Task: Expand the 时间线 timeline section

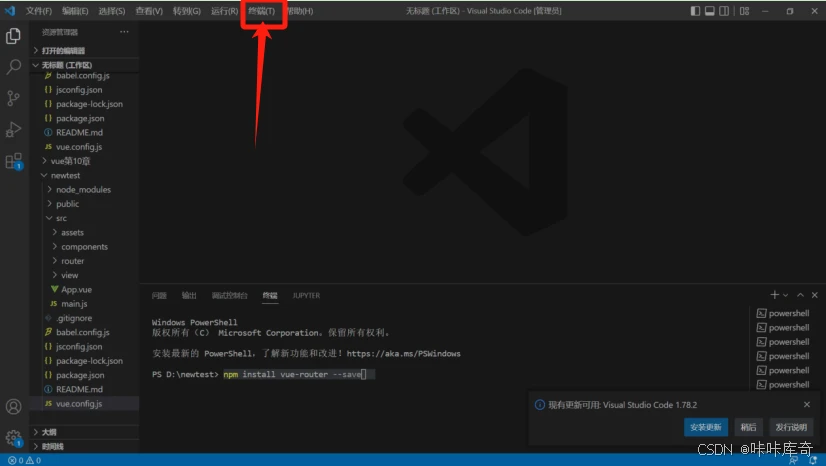Action: (84, 446)
